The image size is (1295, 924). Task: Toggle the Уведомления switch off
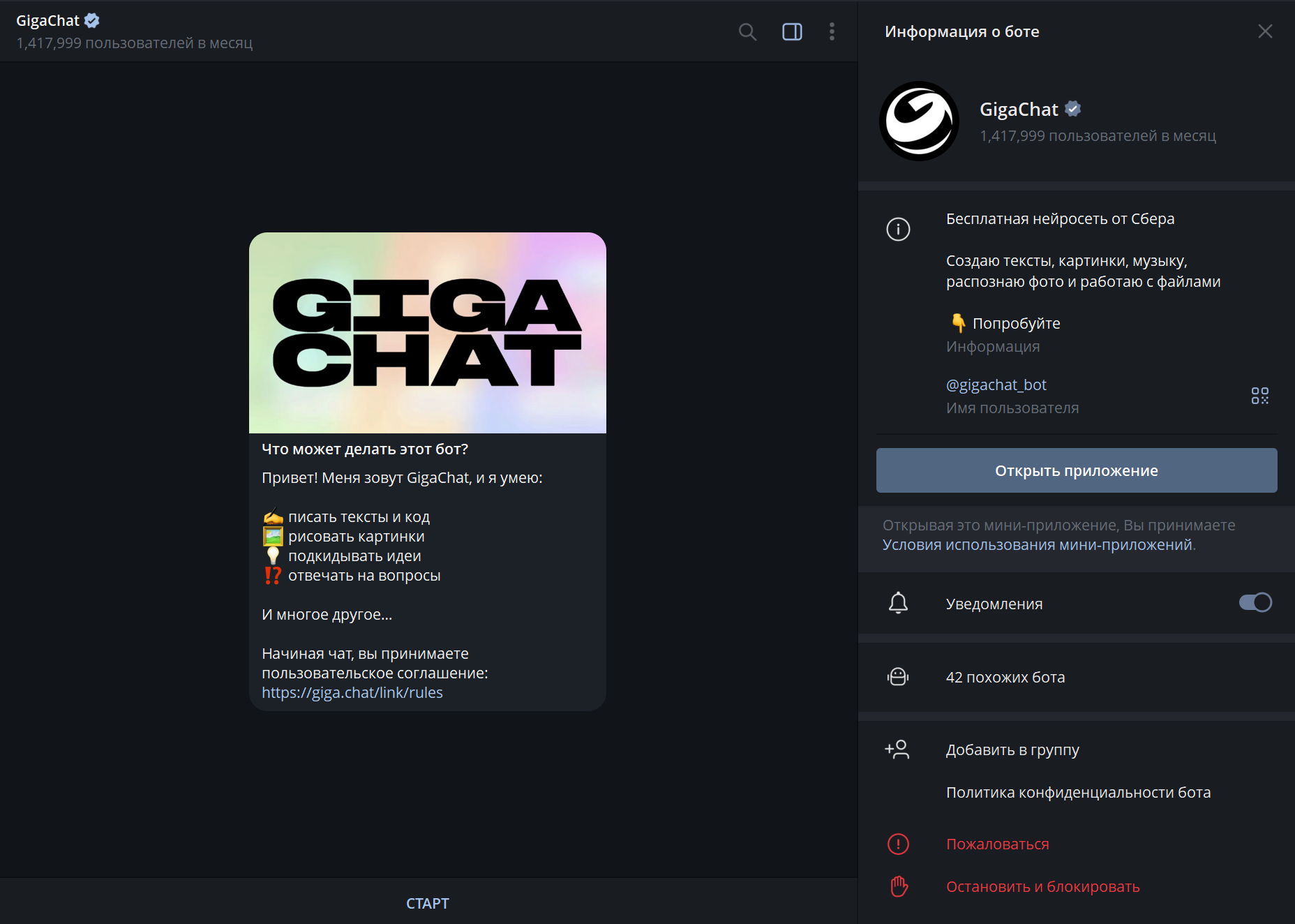pos(1255,602)
